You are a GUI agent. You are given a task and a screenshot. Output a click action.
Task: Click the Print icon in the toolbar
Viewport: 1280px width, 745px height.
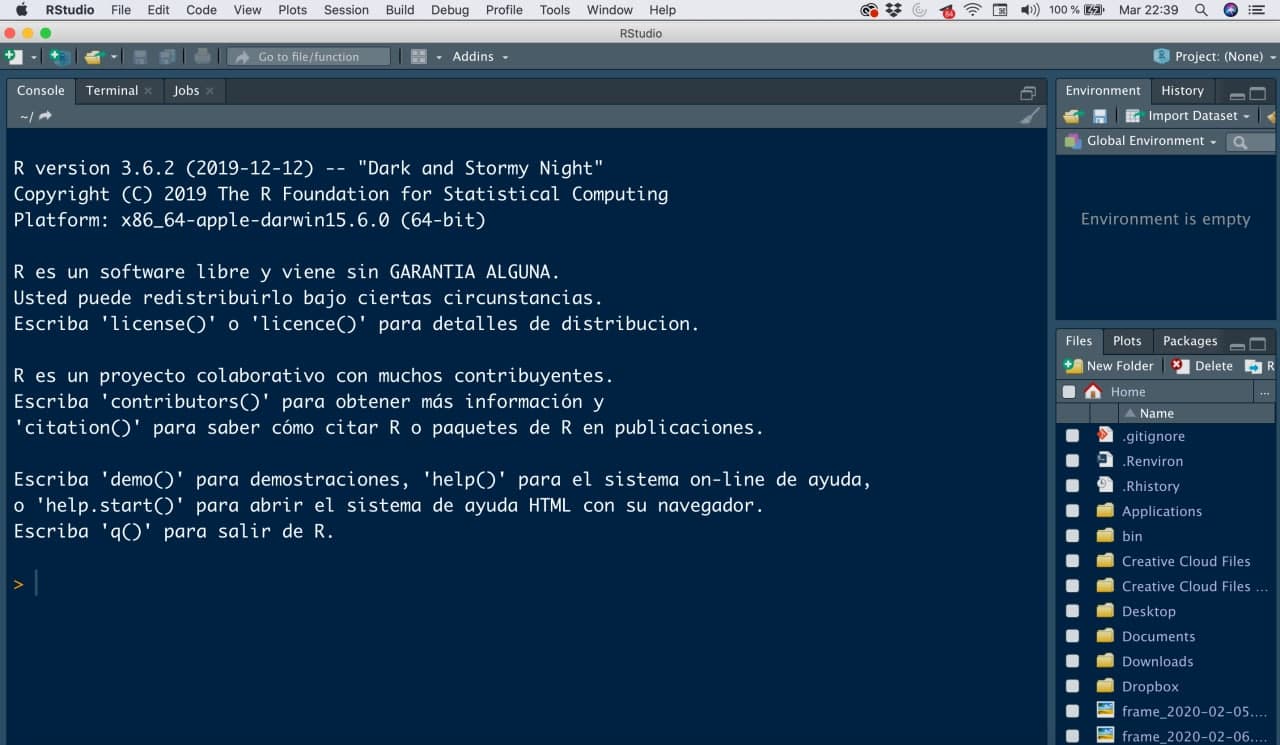pyautogui.click(x=202, y=57)
